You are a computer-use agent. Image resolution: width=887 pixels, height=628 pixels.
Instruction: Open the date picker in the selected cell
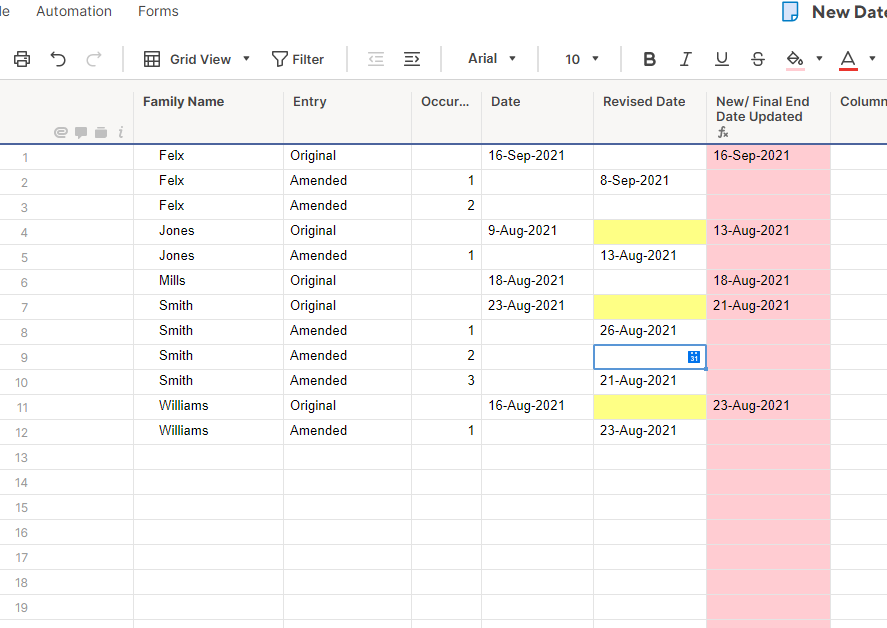click(692, 356)
